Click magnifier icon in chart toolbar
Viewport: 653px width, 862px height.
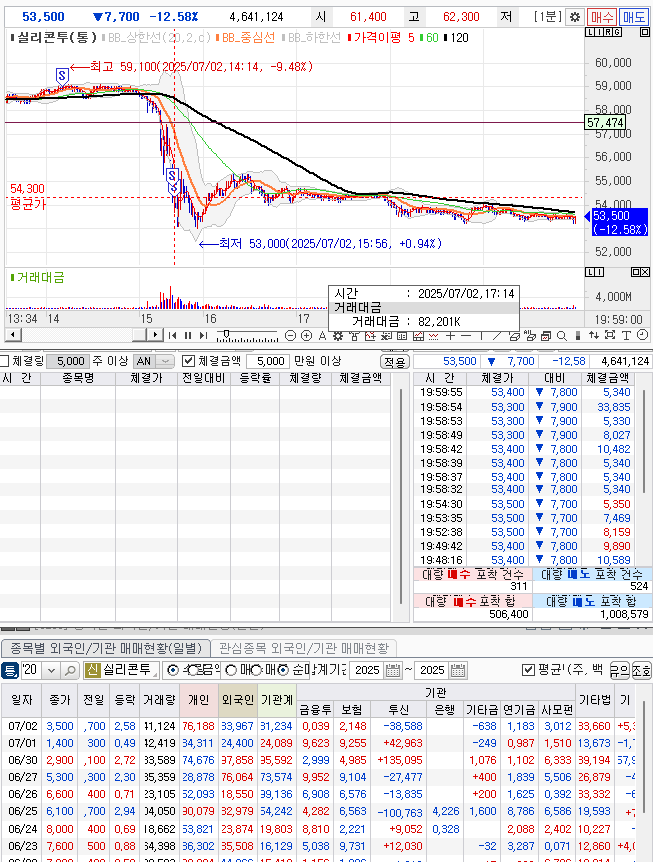[562, 336]
